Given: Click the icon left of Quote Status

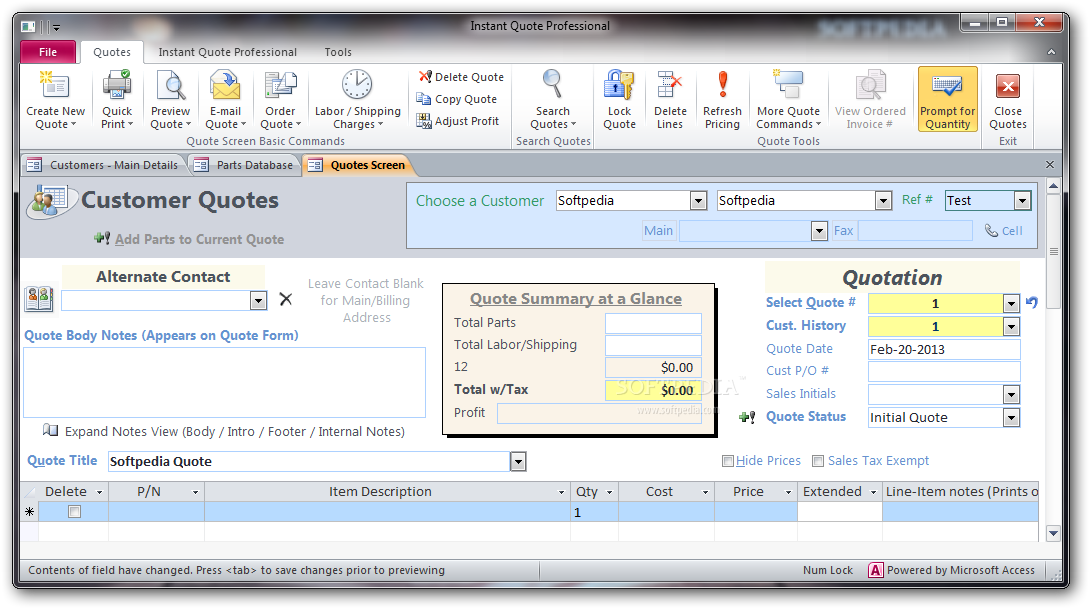Looking at the screenshot, I should (x=747, y=417).
